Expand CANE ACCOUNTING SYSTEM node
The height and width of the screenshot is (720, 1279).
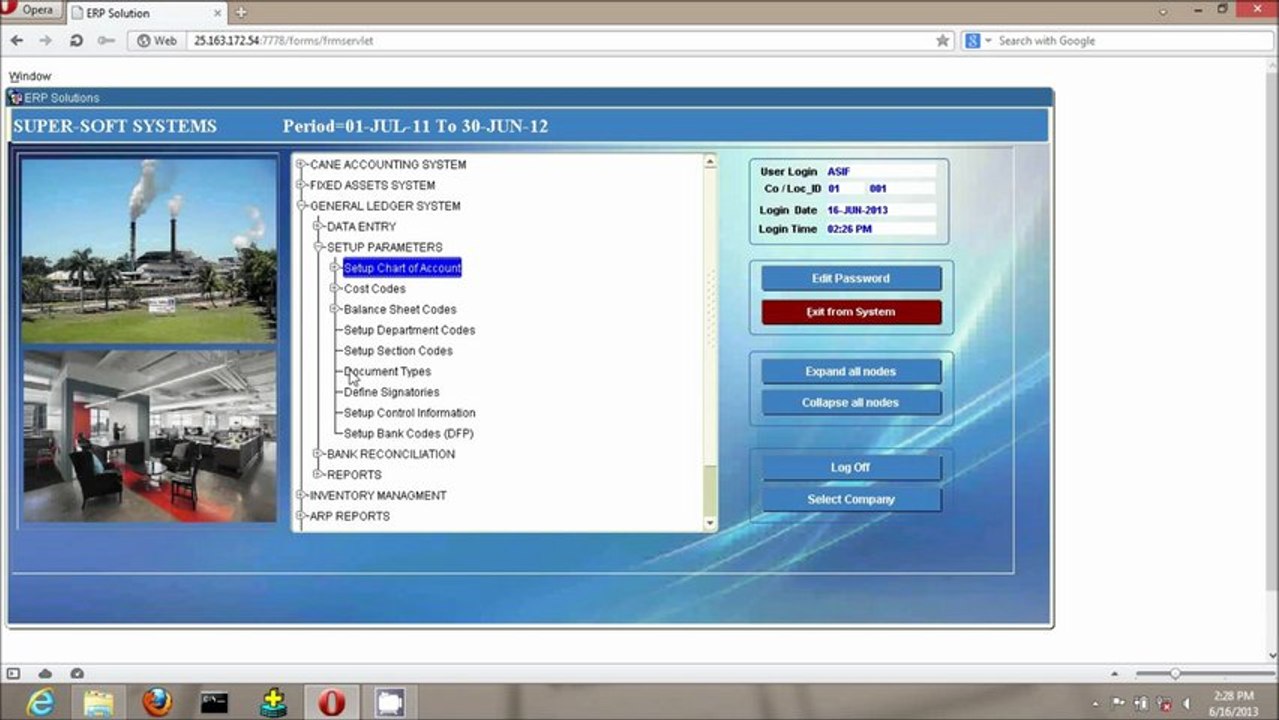301,164
